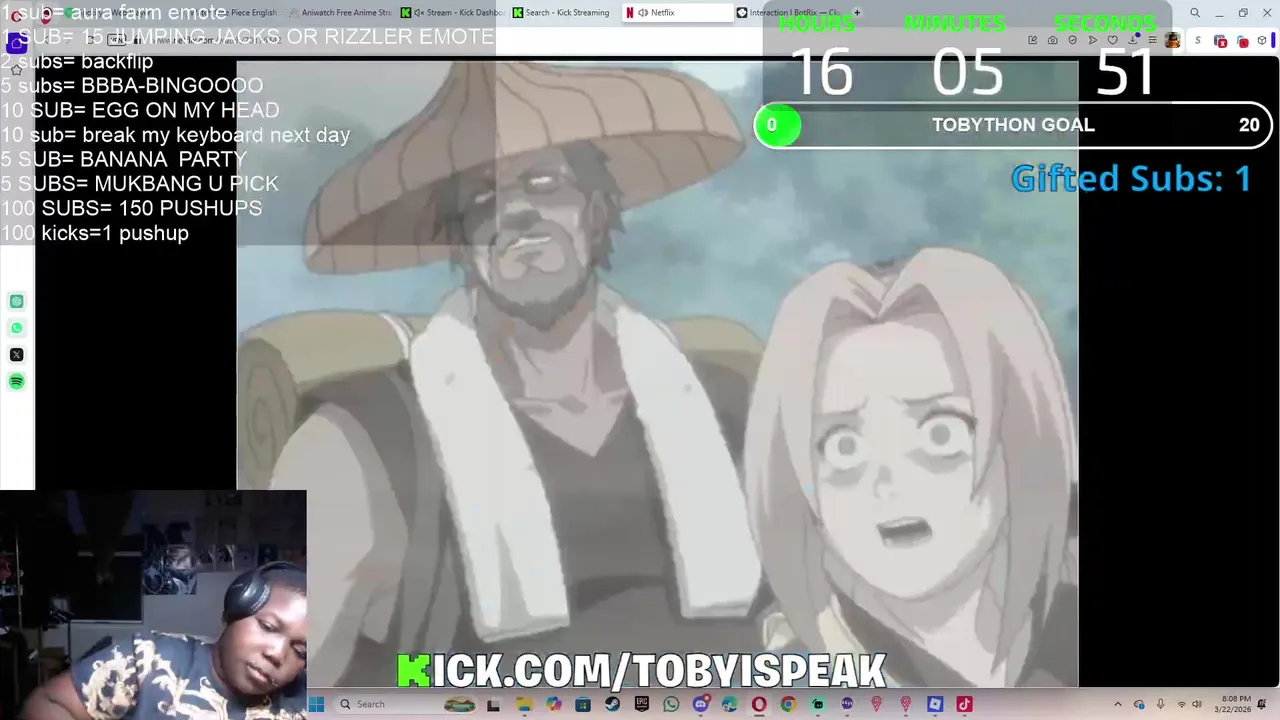This screenshot has height=720, width=1280.
Task: Open Opera browser from the taskbar
Action: (759, 705)
